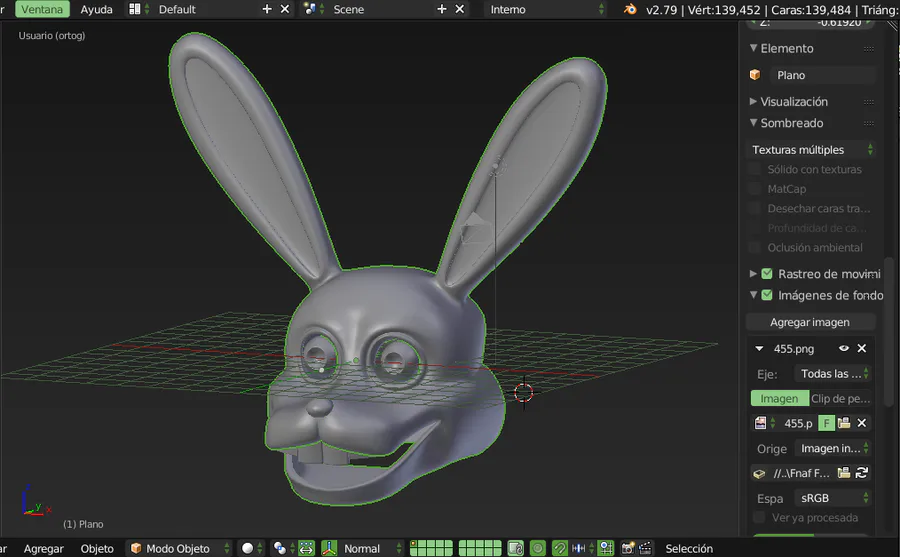The width and height of the screenshot is (900, 557).
Task: Hide the 455.png background image
Action: pyautogui.click(x=844, y=348)
